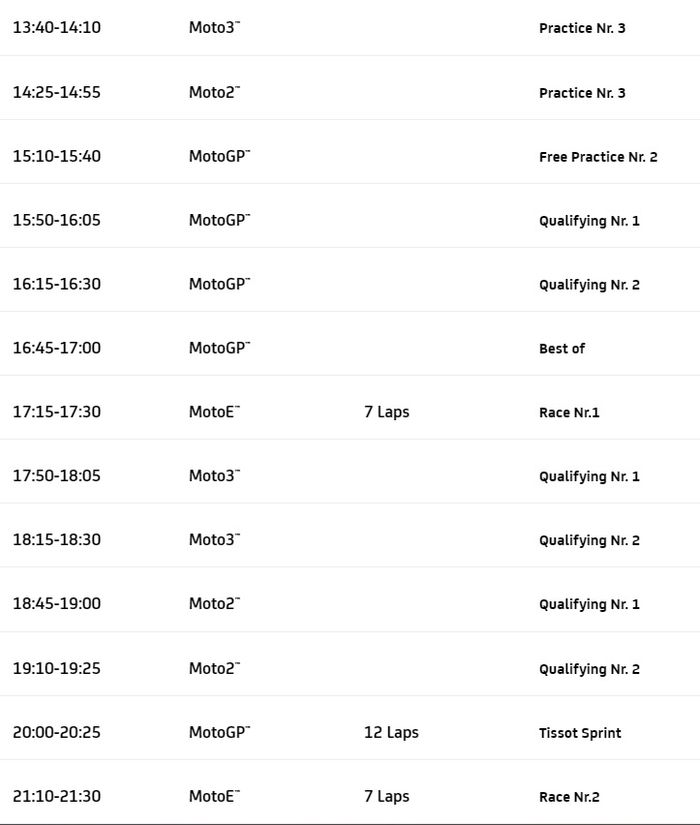Open Free Practice Nr. 2 session
700x825 pixels.
click(x=598, y=157)
